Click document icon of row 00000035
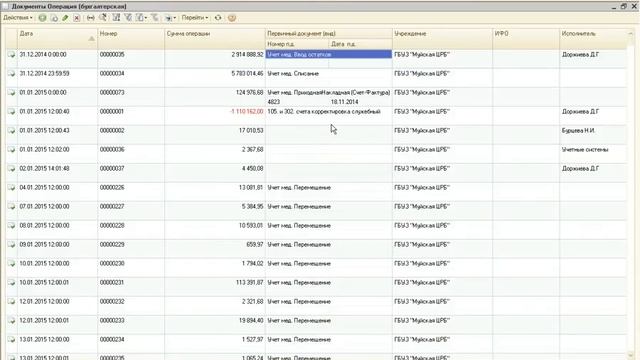 [11, 54]
